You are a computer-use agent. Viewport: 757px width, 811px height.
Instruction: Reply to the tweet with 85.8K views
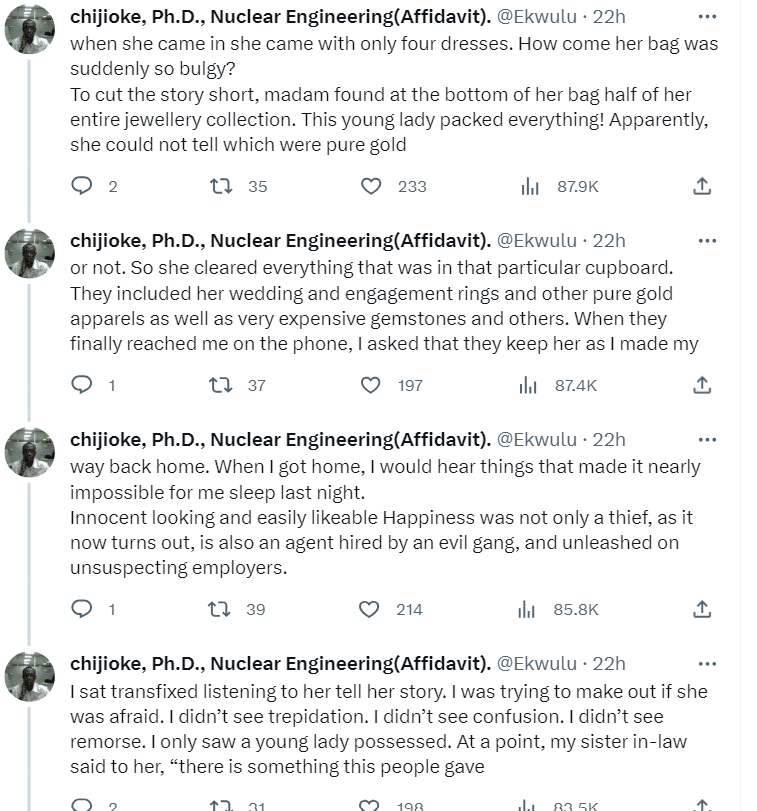tap(84, 609)
